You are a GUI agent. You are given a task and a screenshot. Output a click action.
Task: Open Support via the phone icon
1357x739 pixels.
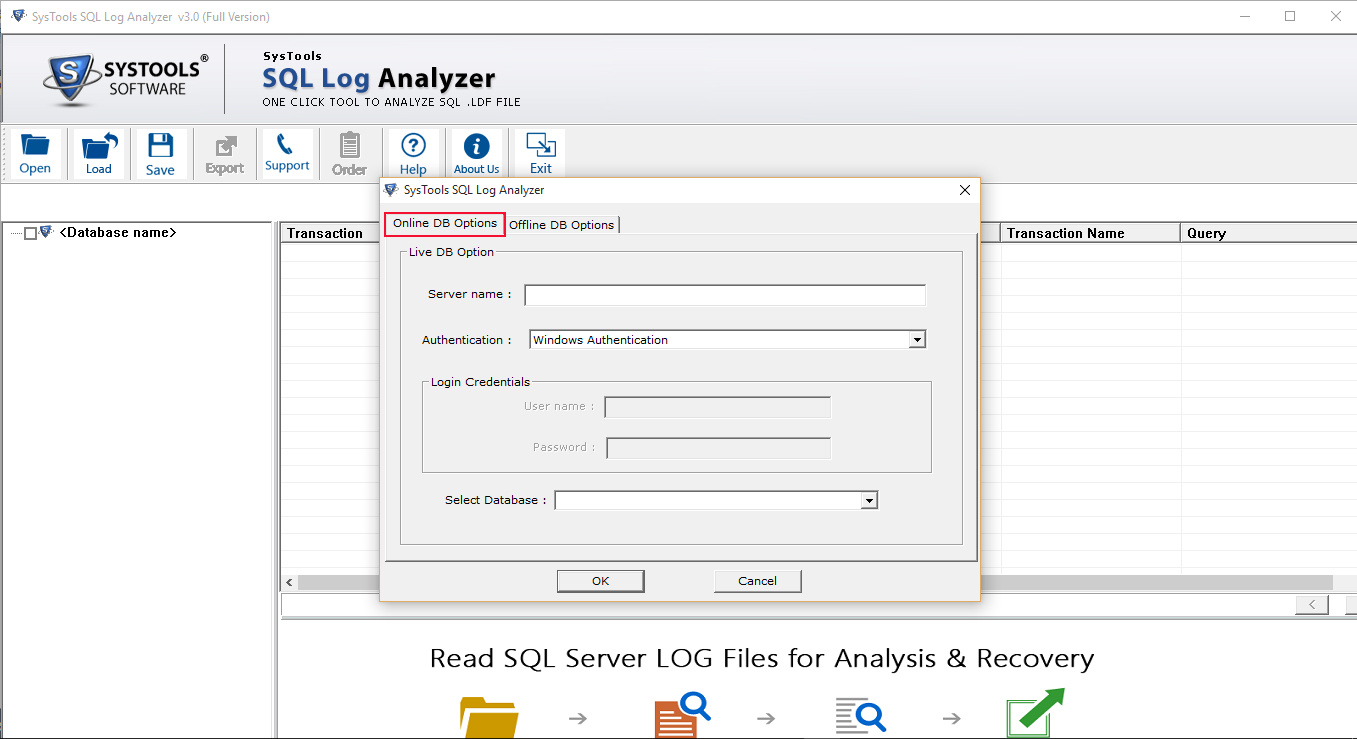point(287,154)
